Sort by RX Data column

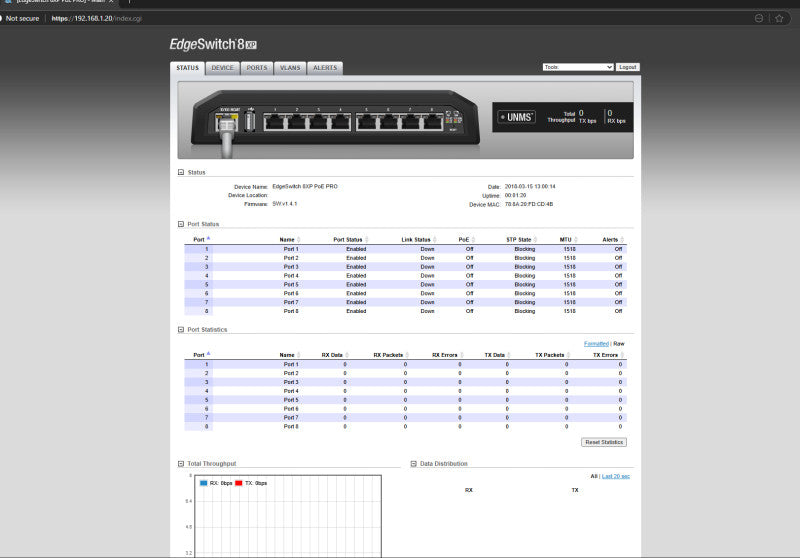pyautogui.click(x=335, y=355)
